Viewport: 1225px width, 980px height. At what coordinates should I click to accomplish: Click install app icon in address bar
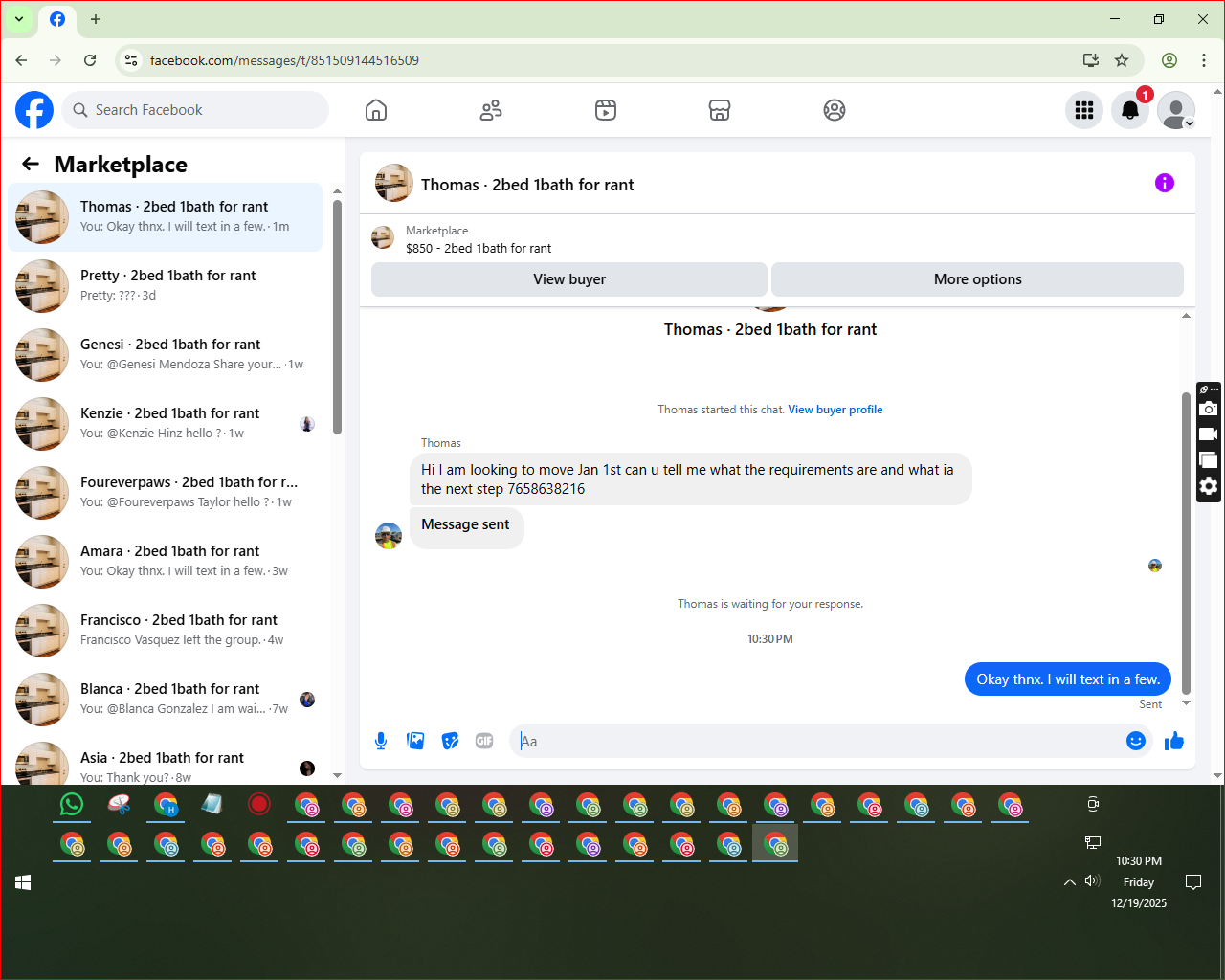point(1091,60)
